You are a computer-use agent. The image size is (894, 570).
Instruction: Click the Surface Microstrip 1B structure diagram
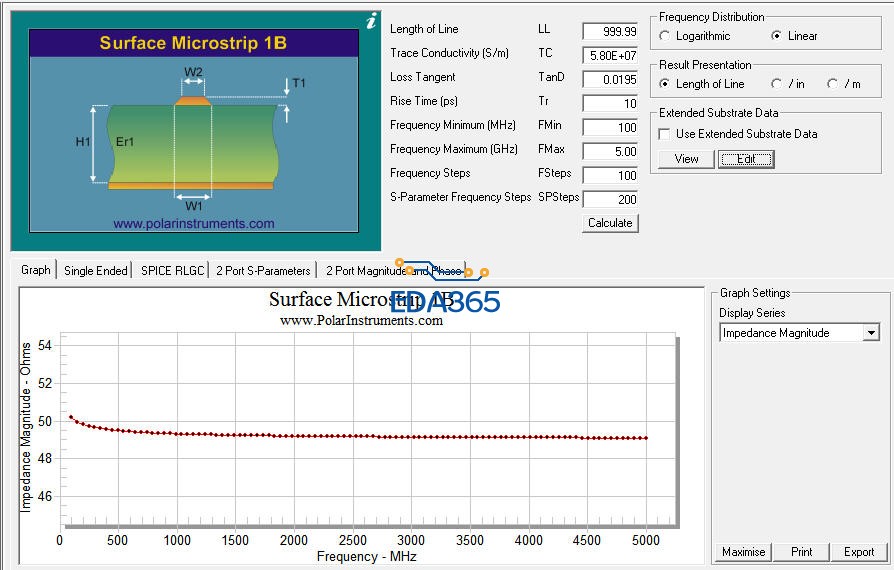[x=194, y=131]
